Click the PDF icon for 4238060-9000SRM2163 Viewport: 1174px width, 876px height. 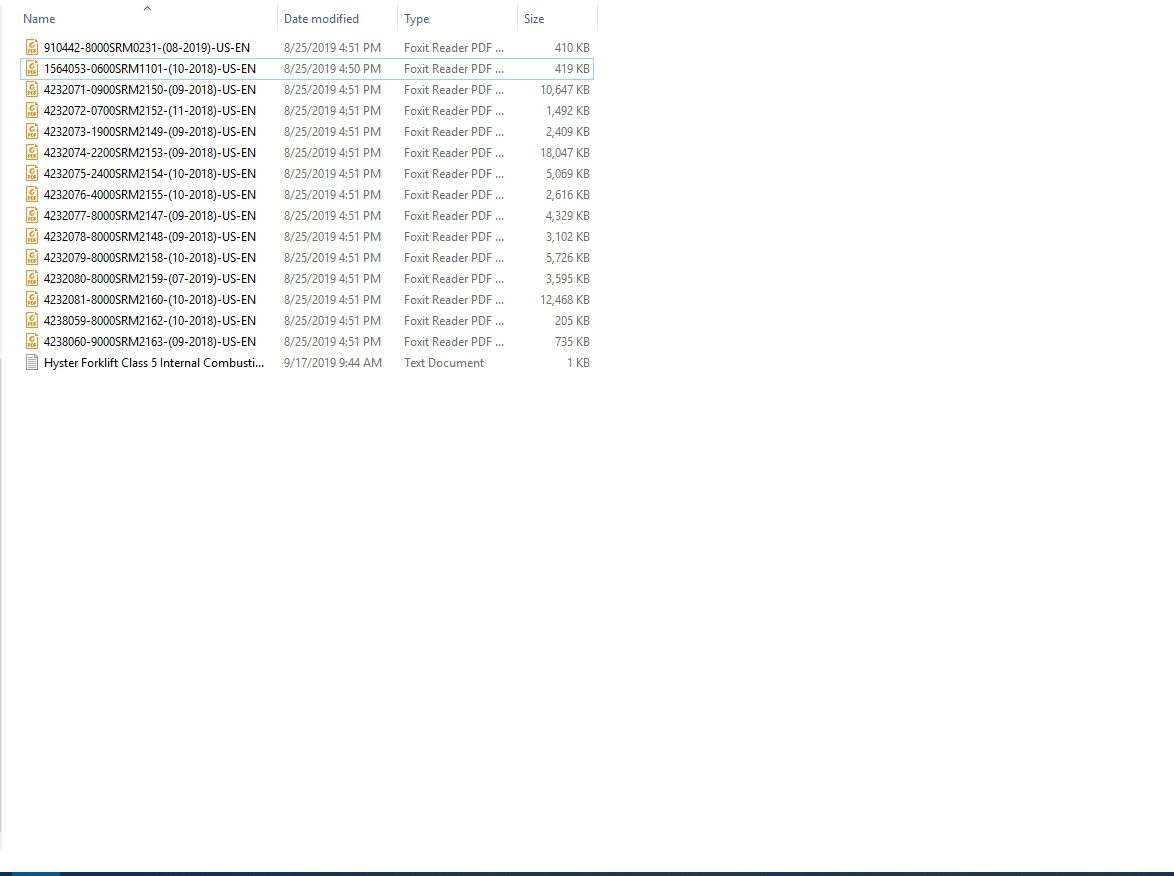click(x=31, y=341)
